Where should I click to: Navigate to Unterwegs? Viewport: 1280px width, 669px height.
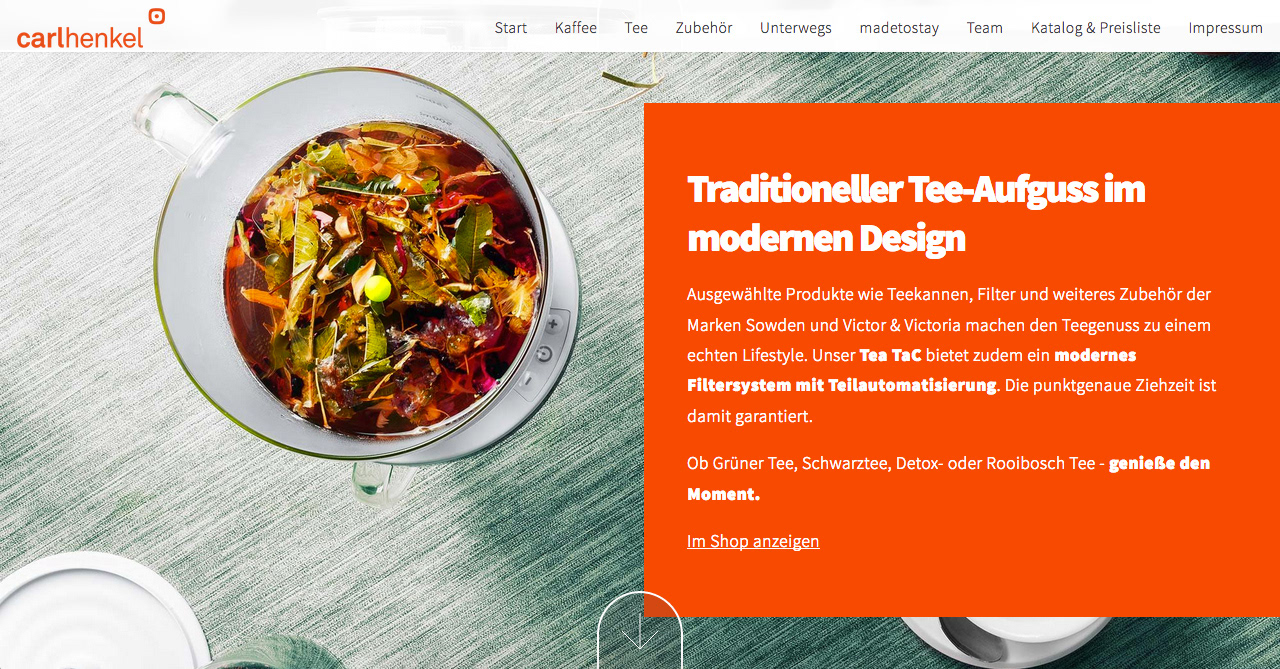pos(796,27)
